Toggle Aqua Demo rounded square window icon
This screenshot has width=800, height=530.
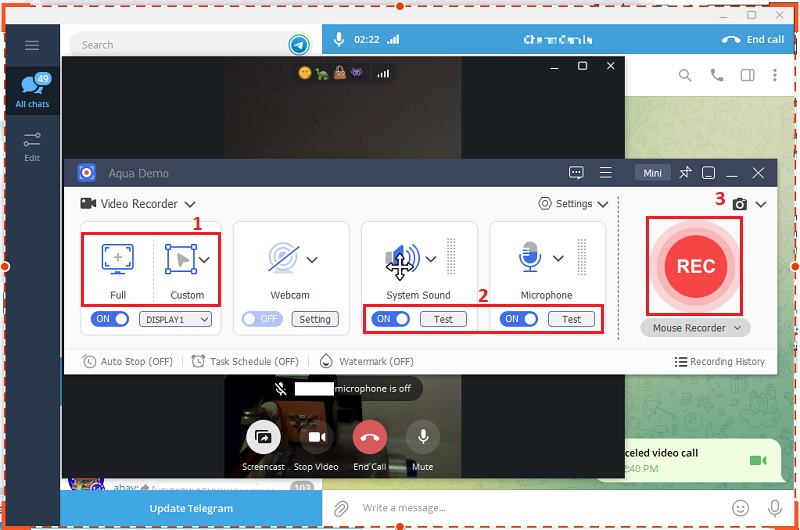[708, 173]
